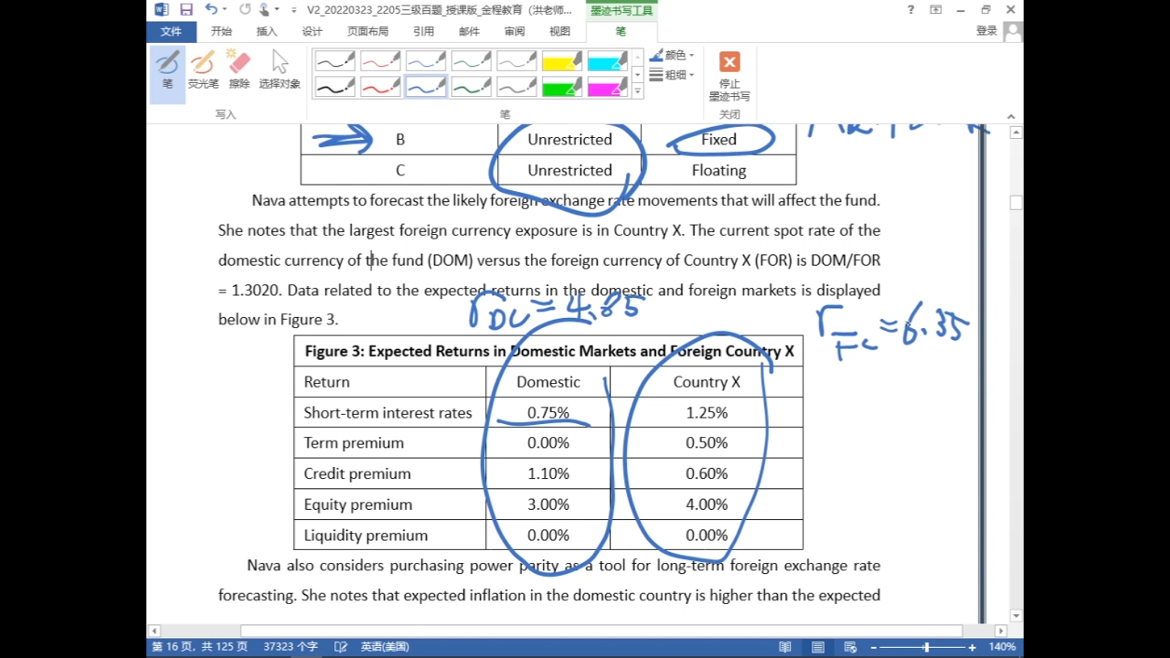The height and width of the screenshot is (658, 1170).
Task: Select the 笔 (Pen) tool
Action: tap(167, 73)
